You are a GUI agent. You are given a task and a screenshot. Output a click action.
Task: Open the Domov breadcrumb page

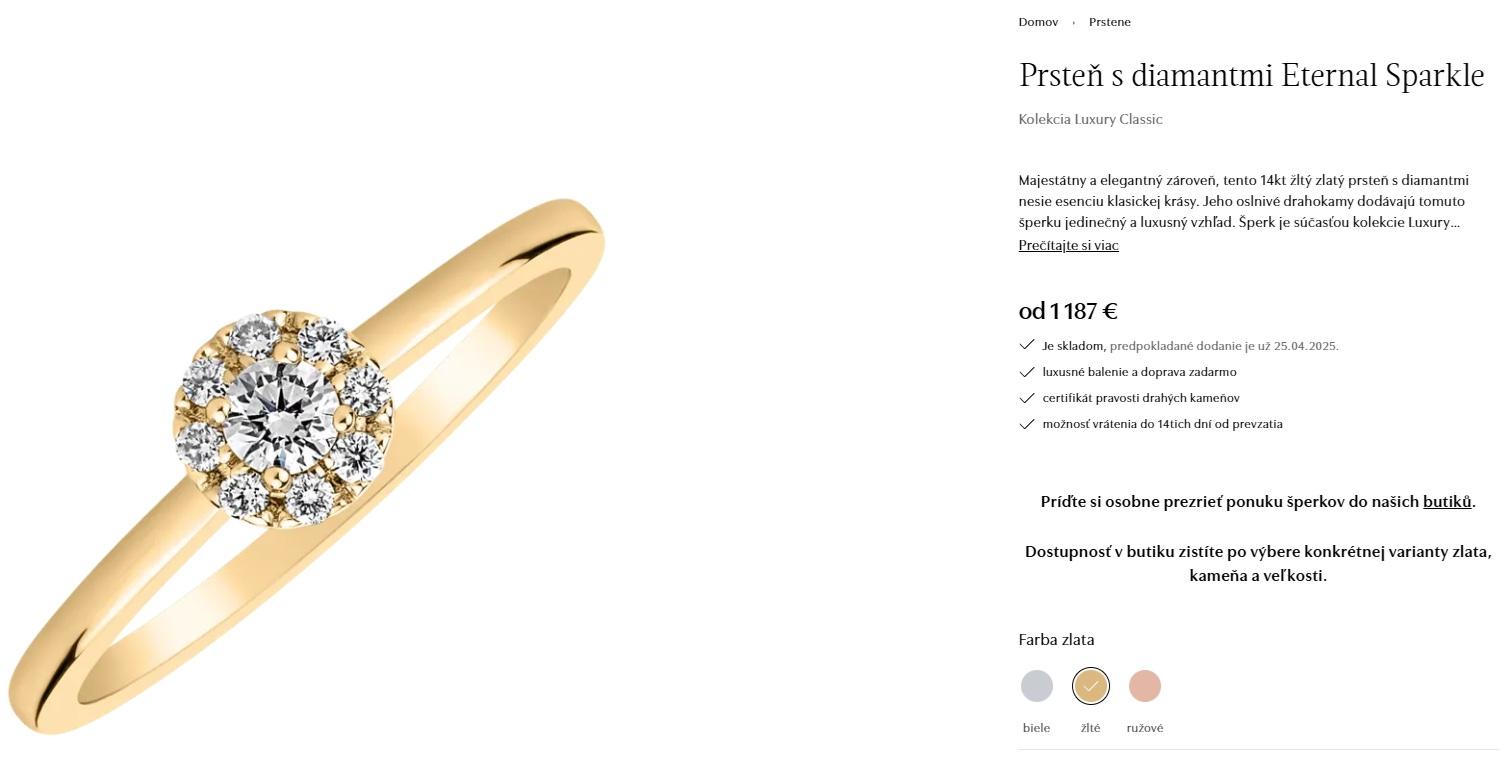coord(1038,21)
